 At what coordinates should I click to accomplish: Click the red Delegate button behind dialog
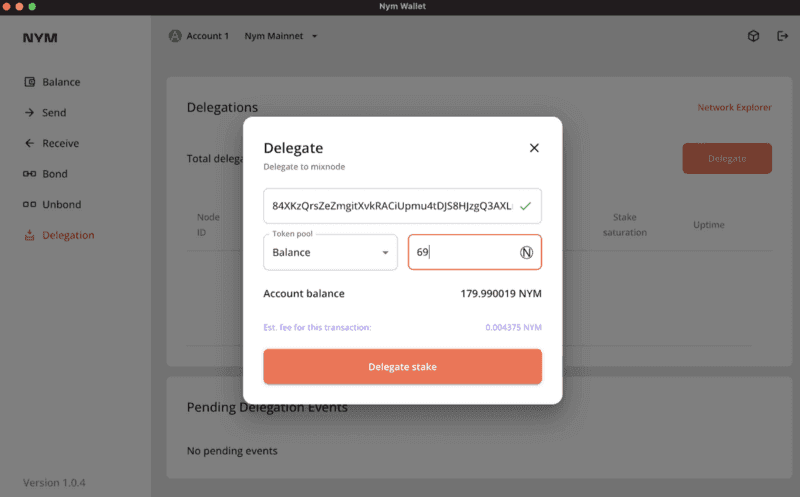(x=727, y=158)
